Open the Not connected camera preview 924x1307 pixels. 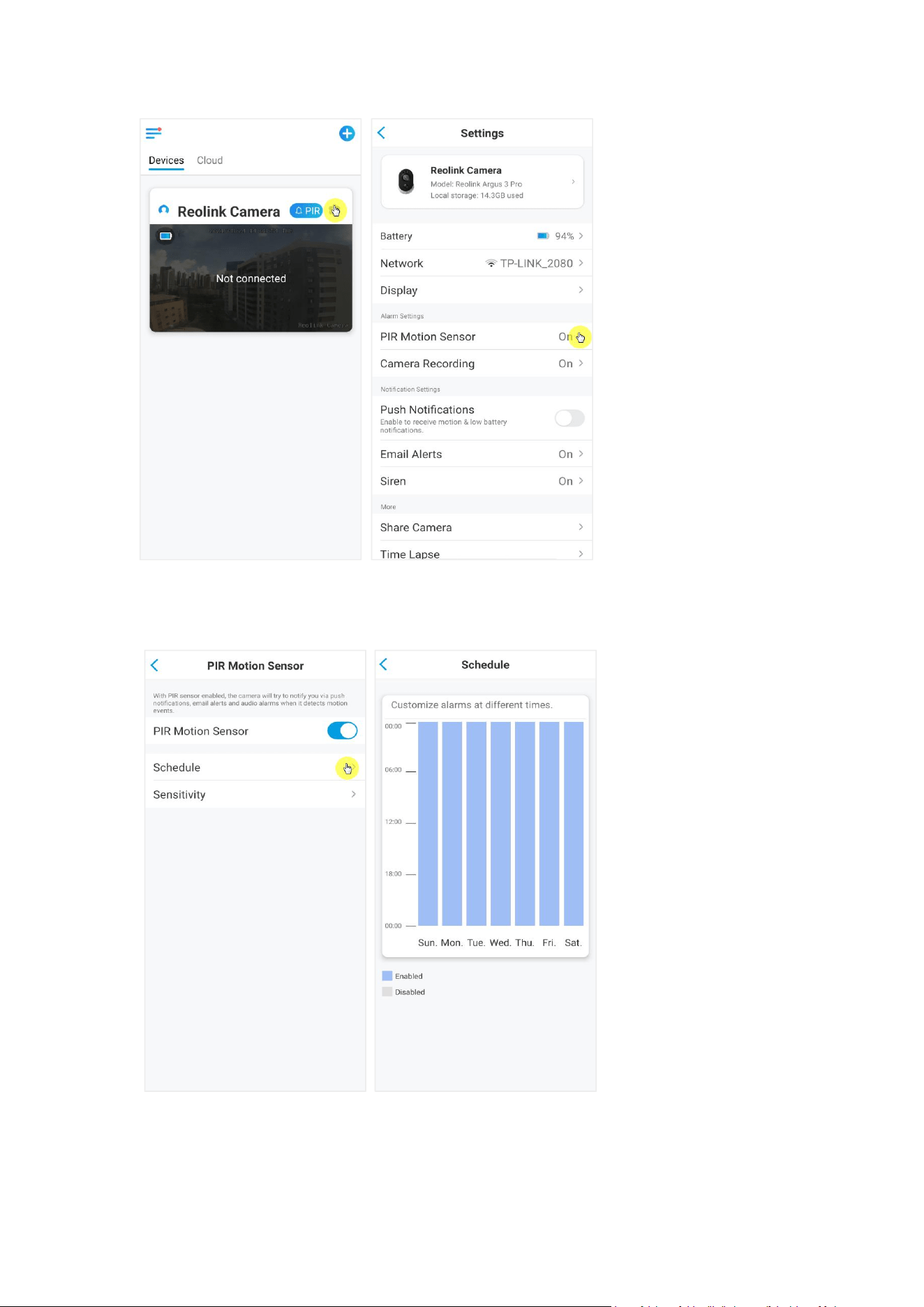[251, 278]
